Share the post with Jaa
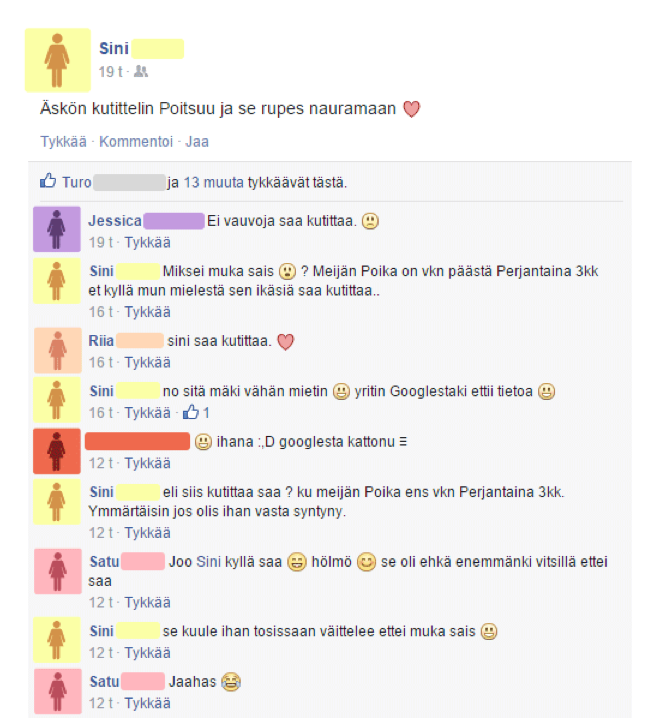Screen dimensions: 671x718 (197, 141)
